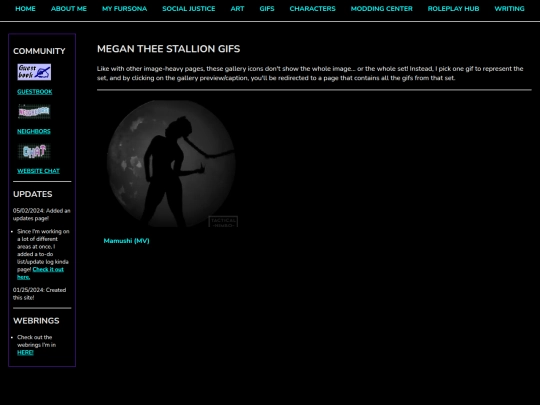Click the Neighbors badge image
The width and height of the screenshot is (540, 405).
(34, 112)
